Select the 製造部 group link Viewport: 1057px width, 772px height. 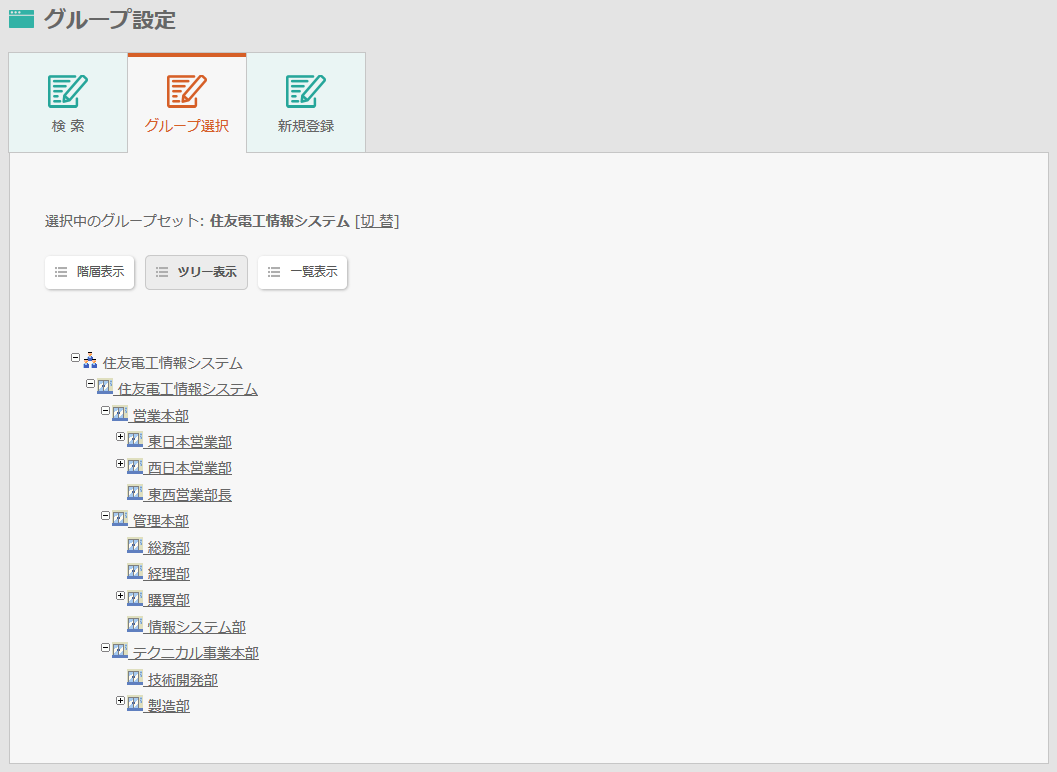coord(169,707)
